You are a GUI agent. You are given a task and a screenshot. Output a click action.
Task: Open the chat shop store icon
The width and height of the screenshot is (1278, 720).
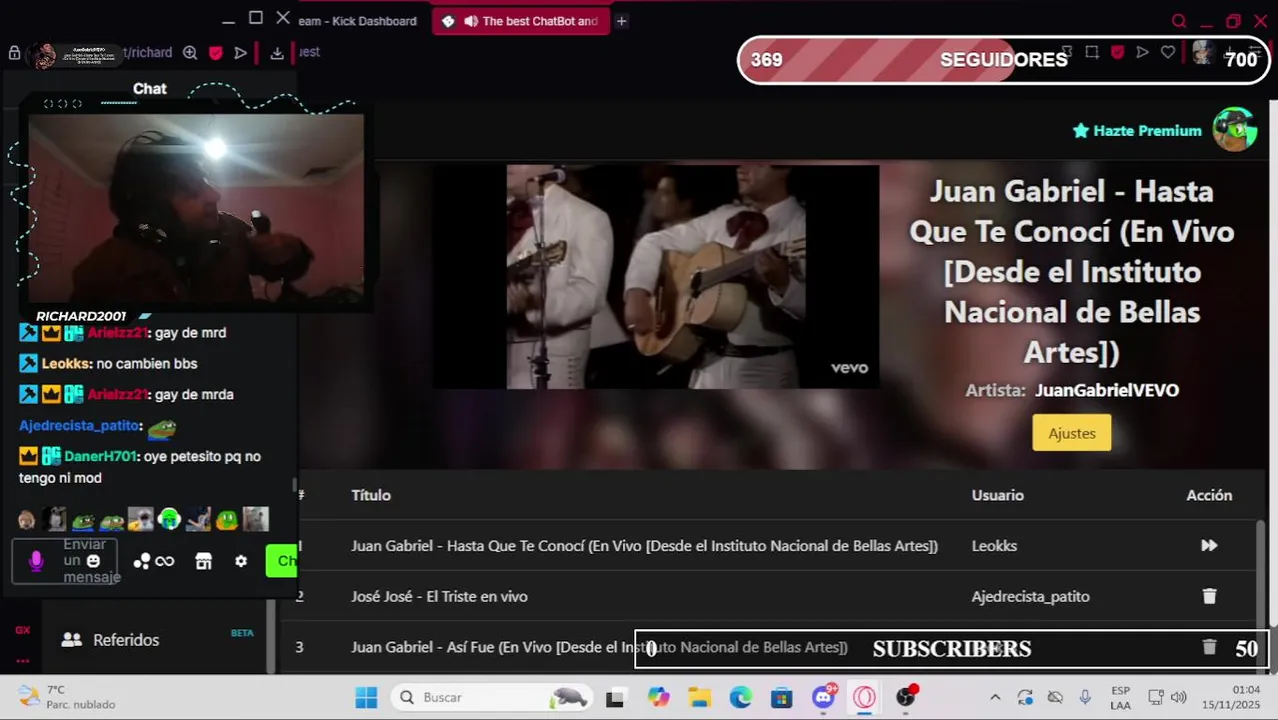click(203, 561)
